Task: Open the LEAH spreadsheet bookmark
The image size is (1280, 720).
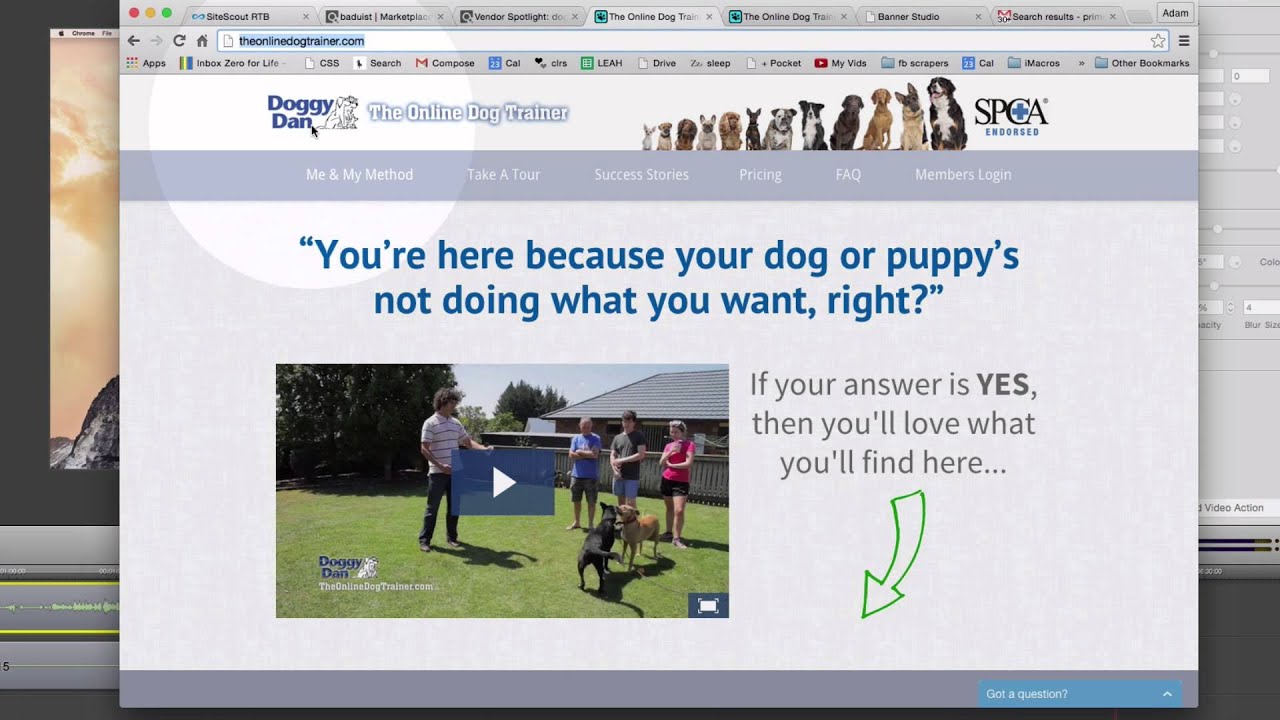Action: (x=602, y=63)
